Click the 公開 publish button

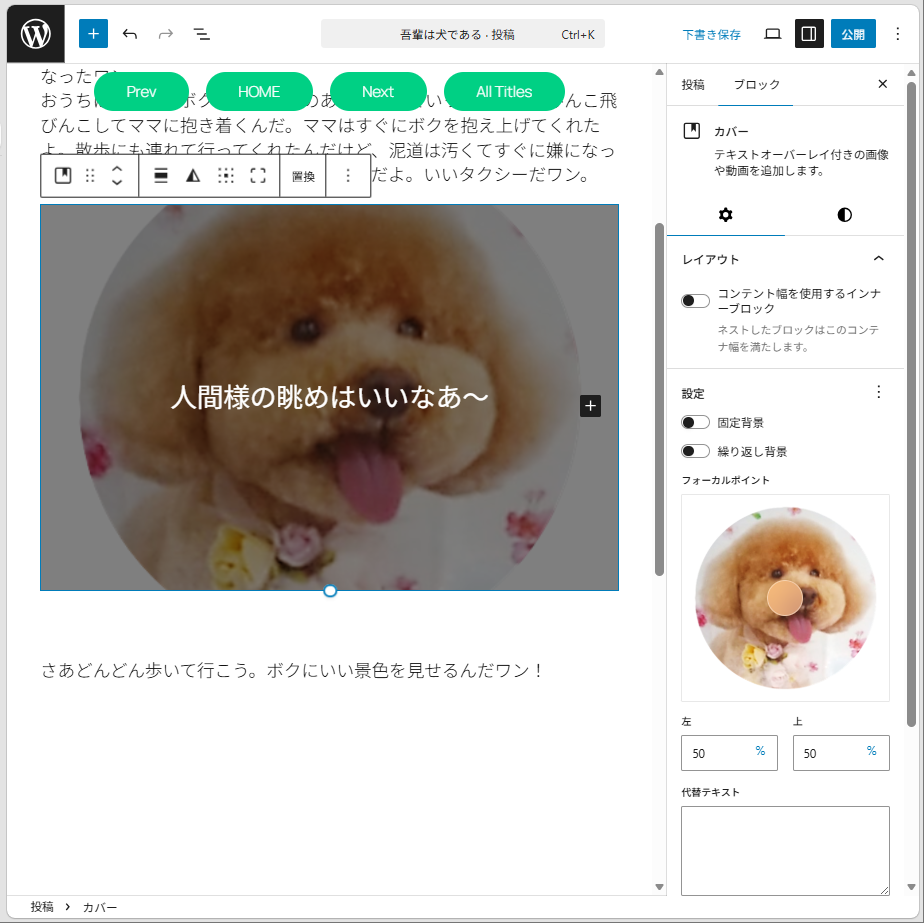point(852,34)
